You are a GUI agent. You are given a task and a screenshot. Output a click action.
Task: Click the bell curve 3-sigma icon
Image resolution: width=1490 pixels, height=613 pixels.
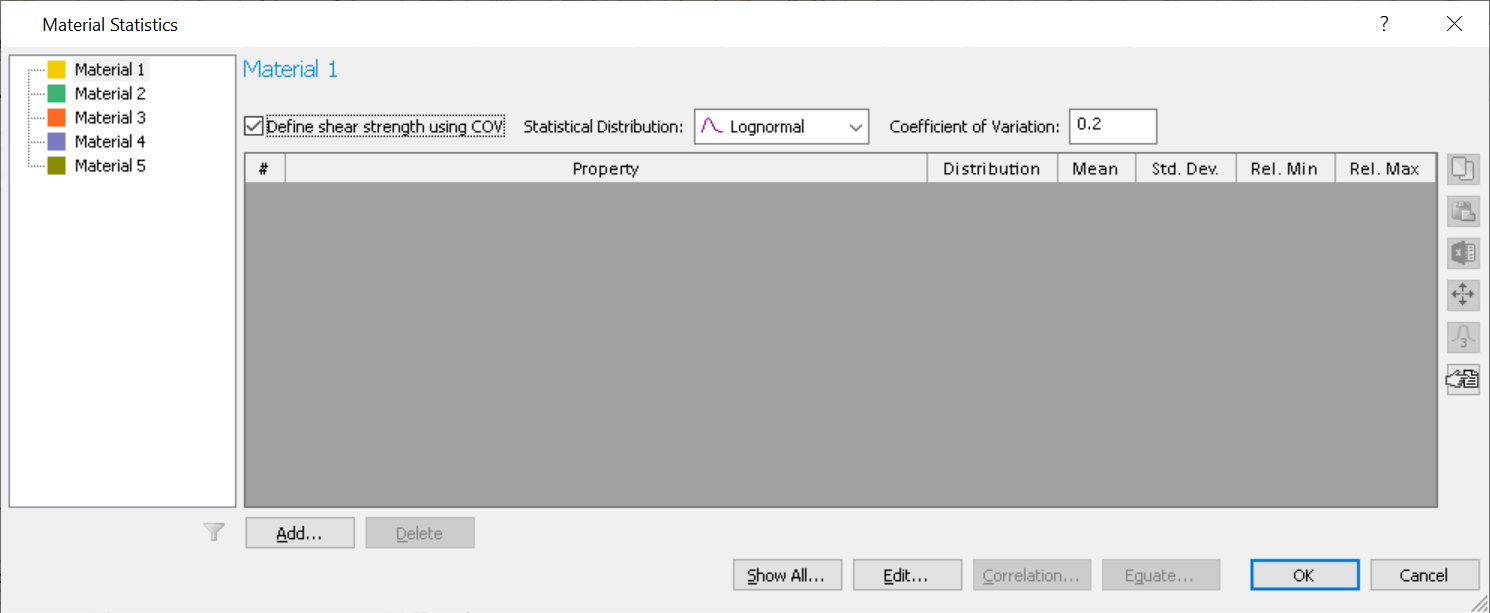1462,337
